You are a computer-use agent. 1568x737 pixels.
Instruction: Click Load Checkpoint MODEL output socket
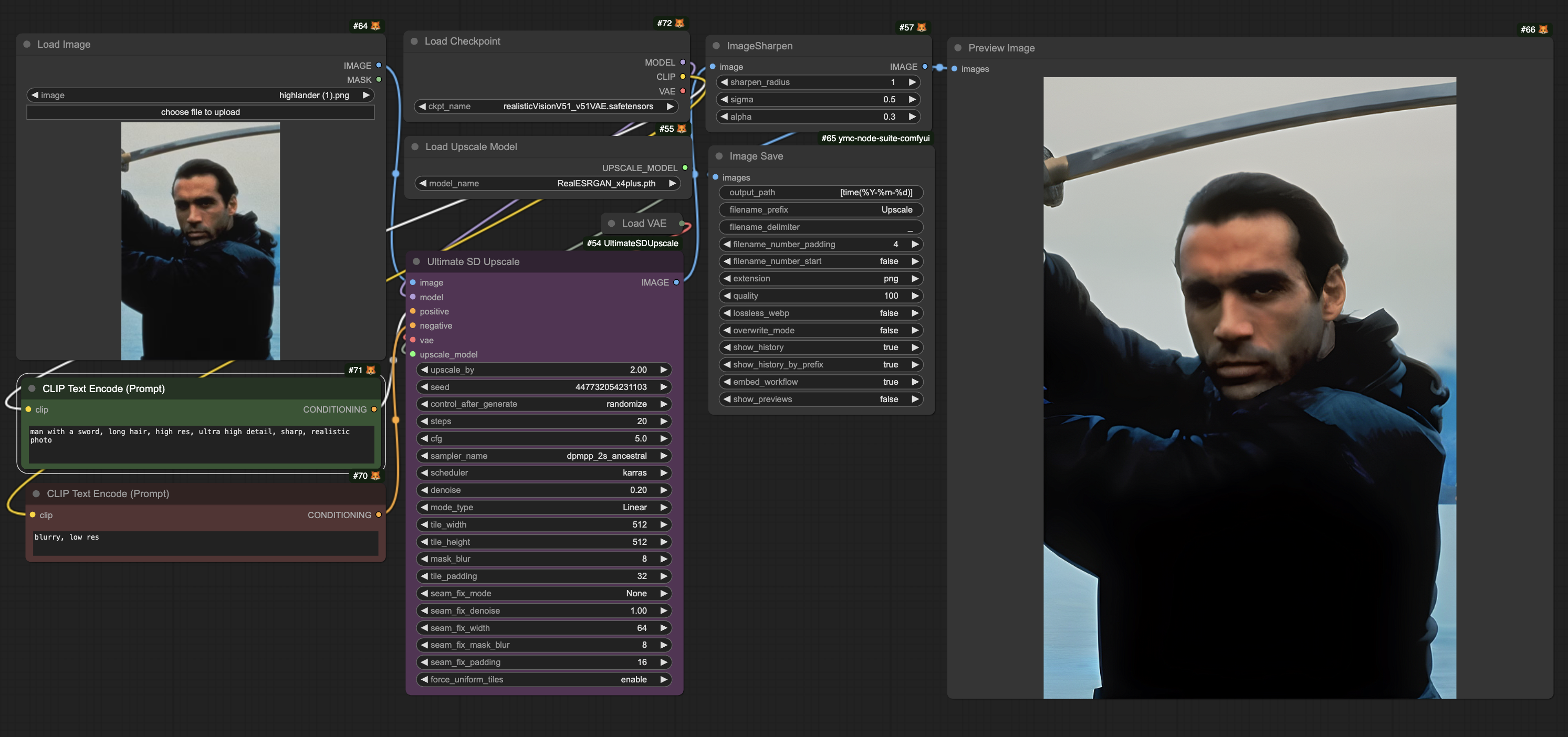coord(682,62)
